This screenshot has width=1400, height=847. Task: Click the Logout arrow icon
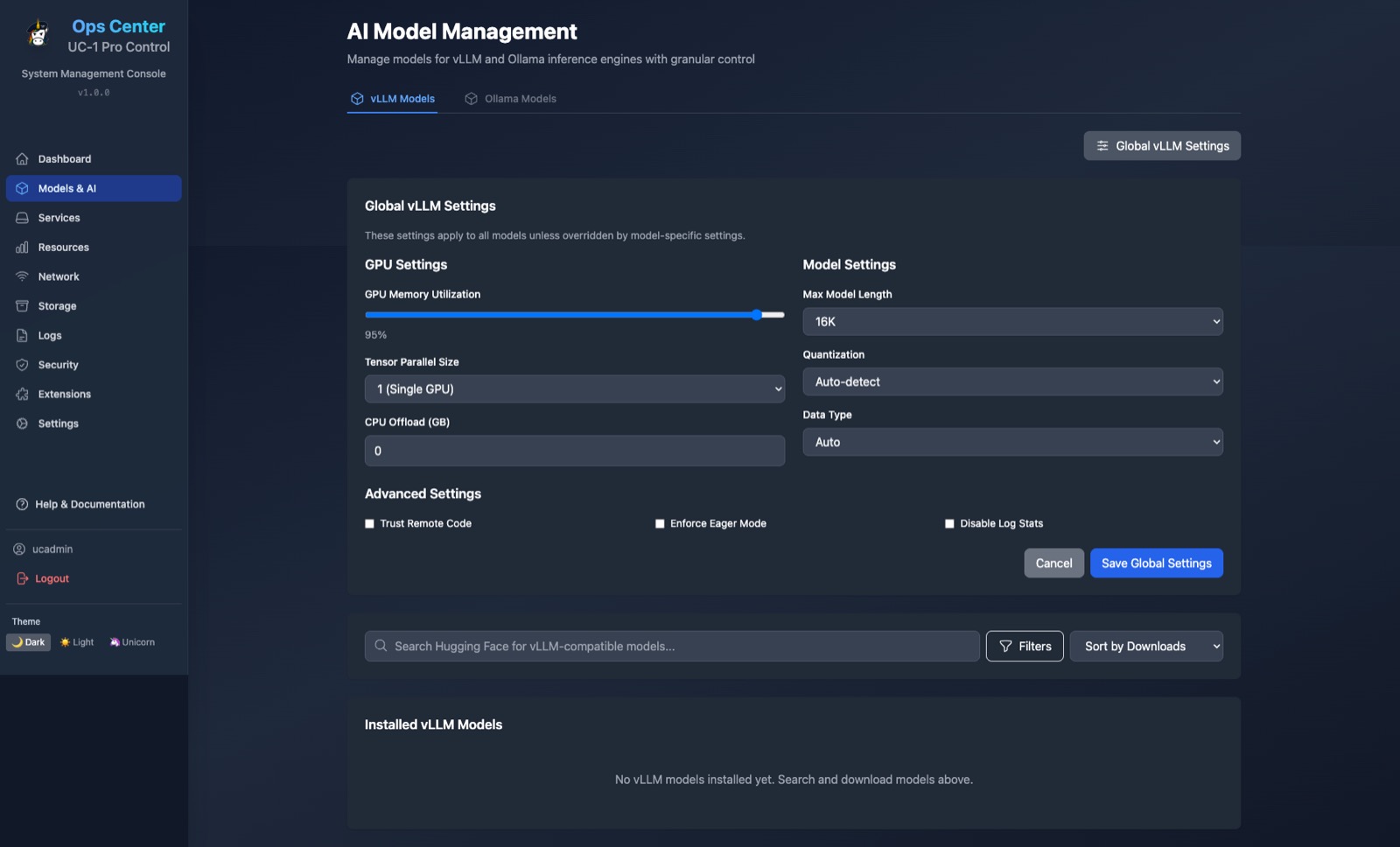[x=23, y=578]
